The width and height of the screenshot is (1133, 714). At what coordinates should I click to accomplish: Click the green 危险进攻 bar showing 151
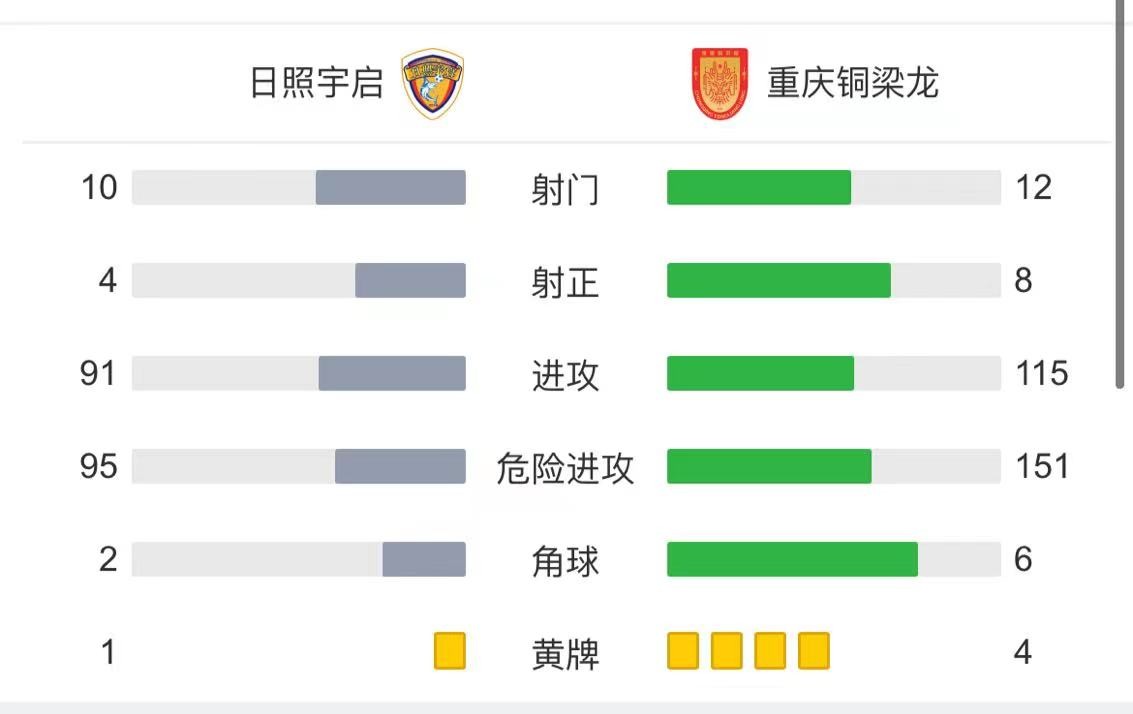click(769, 466)
